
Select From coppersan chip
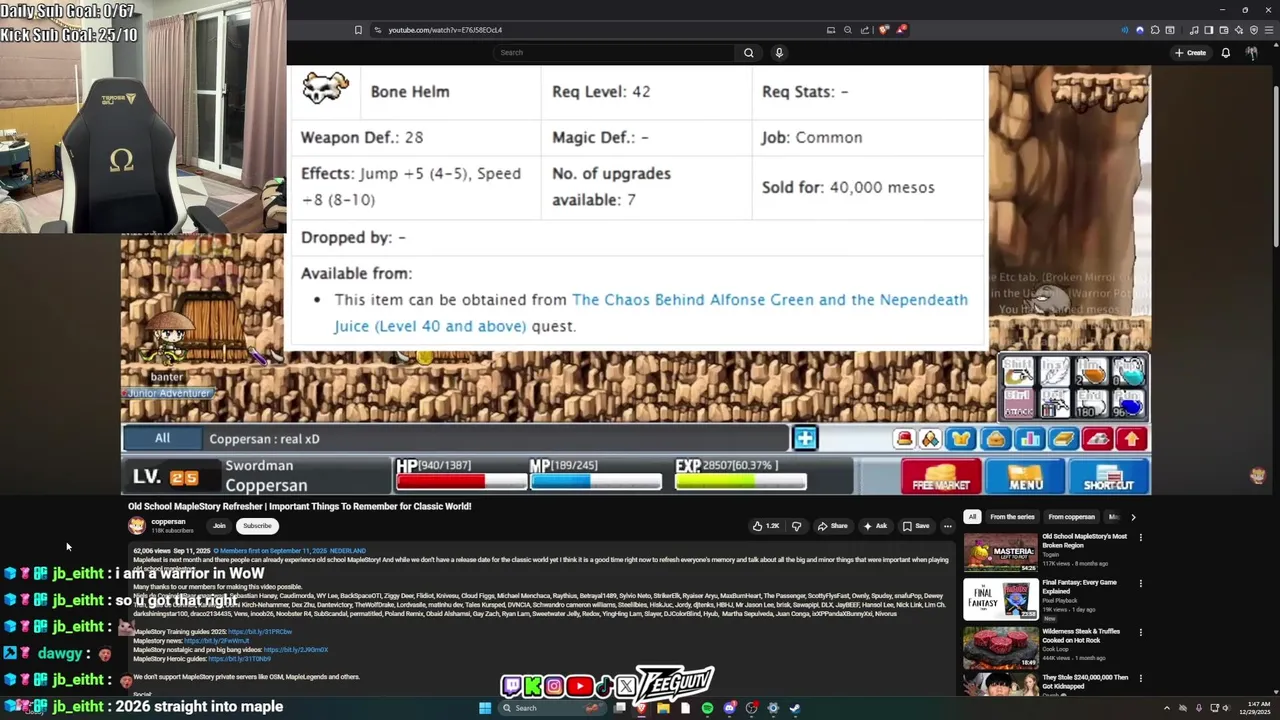coord(1071,517)
